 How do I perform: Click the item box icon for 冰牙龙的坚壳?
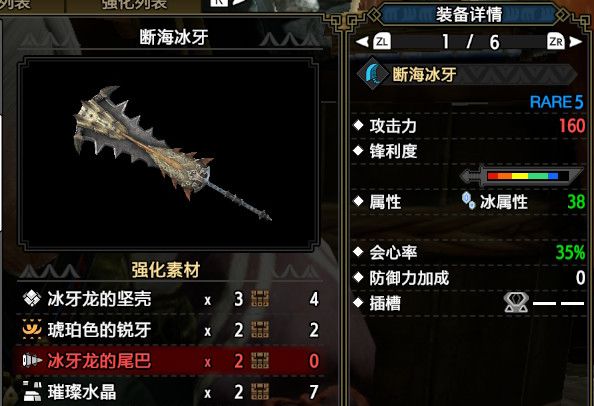[260, 299]
